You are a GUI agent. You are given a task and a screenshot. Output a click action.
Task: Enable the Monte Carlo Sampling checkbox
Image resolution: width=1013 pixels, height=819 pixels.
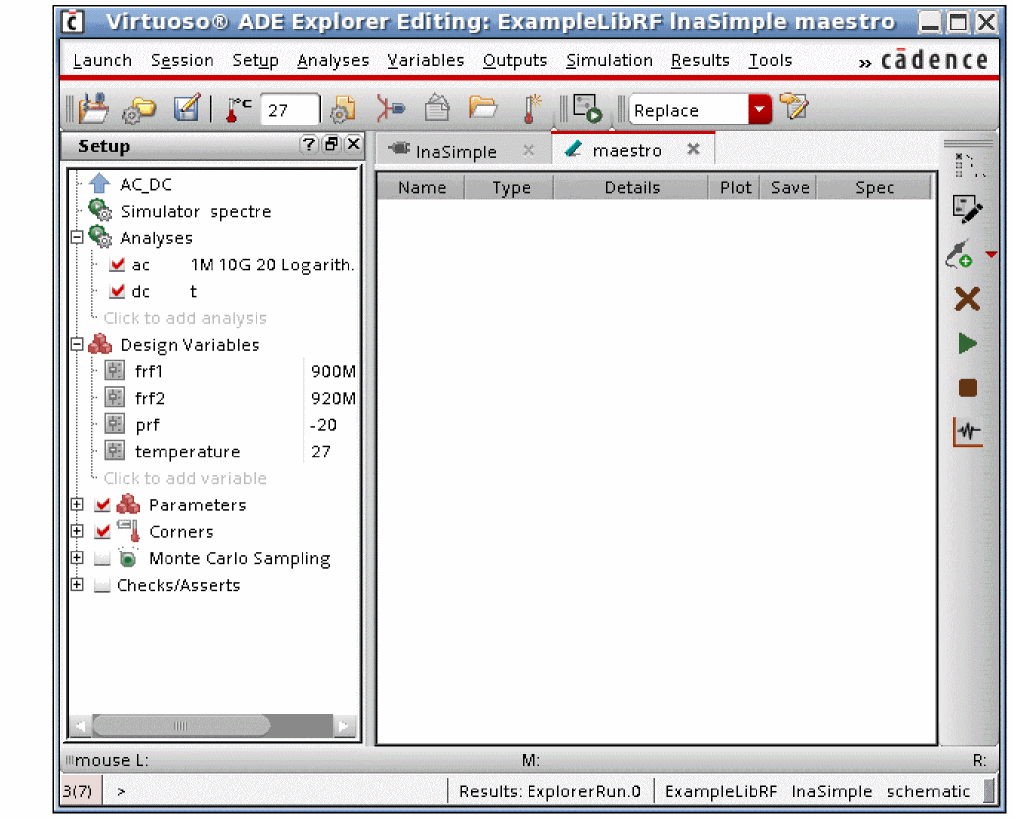tap(103, 559)
